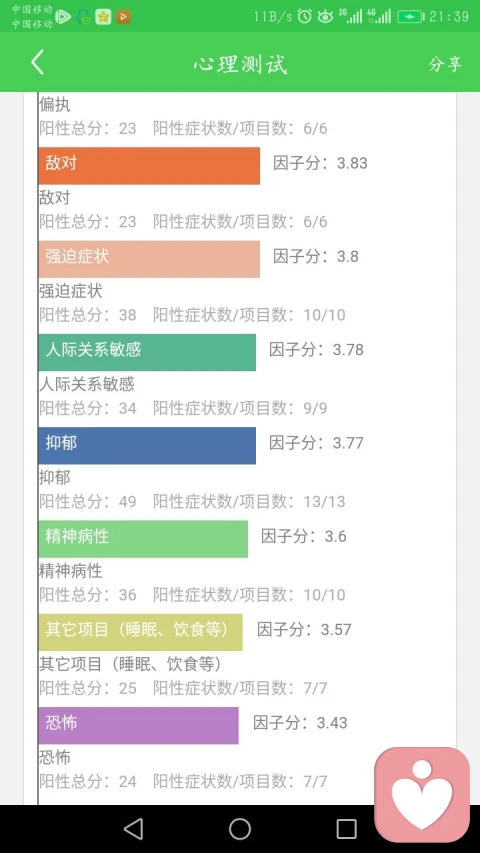Select the purple 恐怖 bar
The image size is (480, 853).
click(138, 725)
